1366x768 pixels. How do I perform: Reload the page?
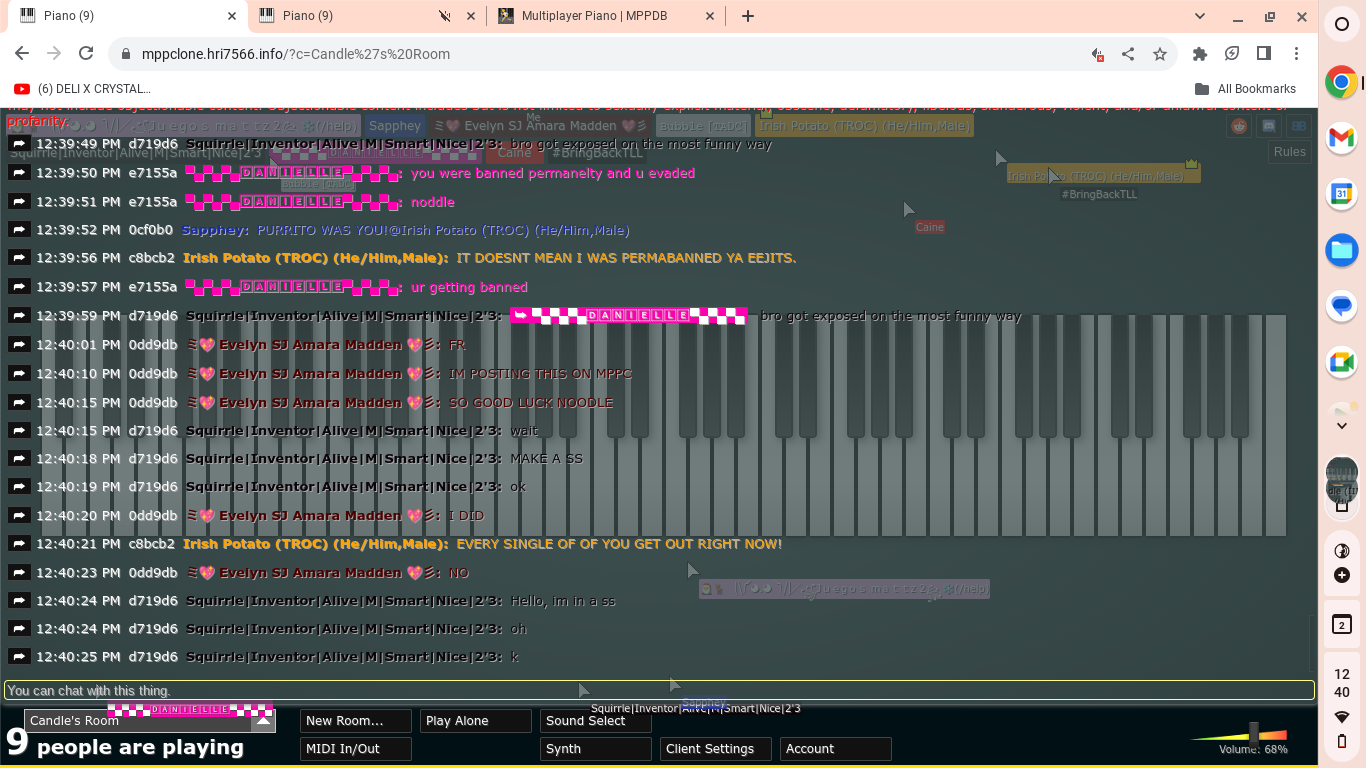86,54
